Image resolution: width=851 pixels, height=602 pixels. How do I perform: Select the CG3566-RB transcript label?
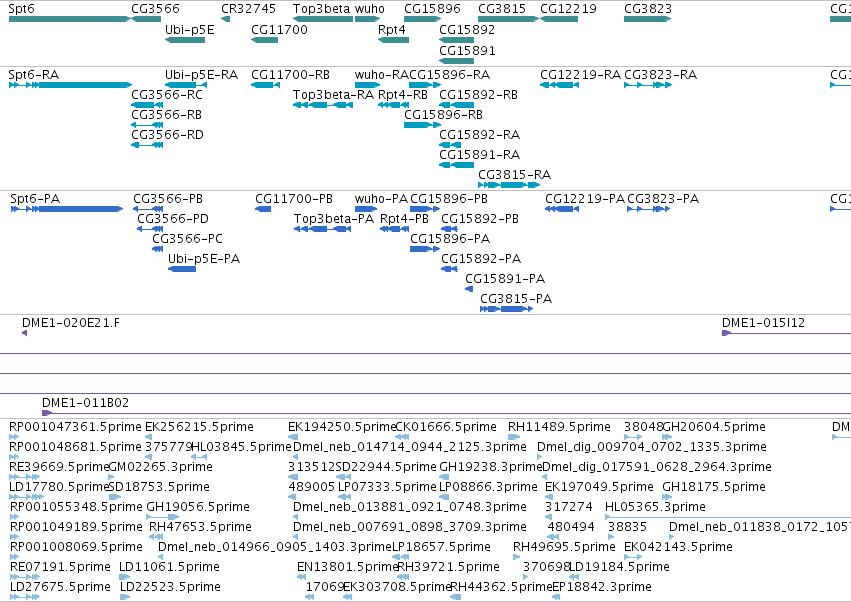[x=167, y=115]
